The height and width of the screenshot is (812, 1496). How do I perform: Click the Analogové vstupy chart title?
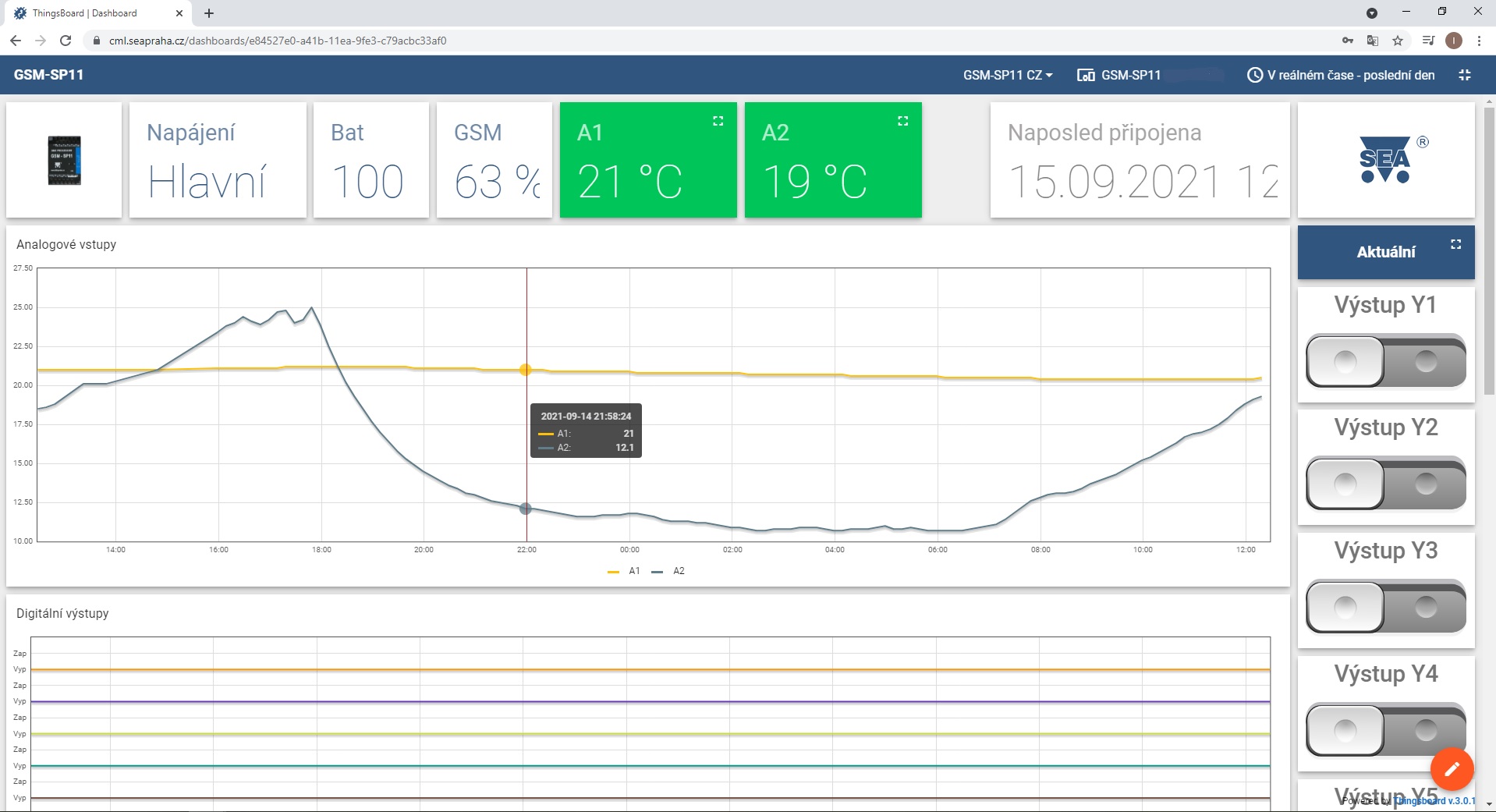pos(66,244)
